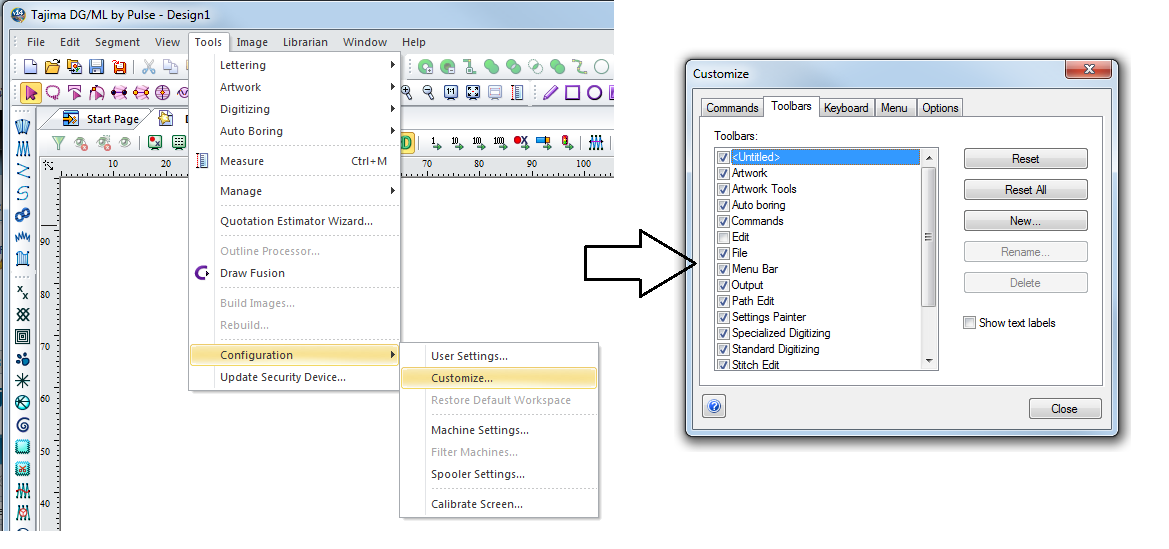Click the help question mark icon in Customize
Viewport: 1169px width, 549px height.
[714, 407]
